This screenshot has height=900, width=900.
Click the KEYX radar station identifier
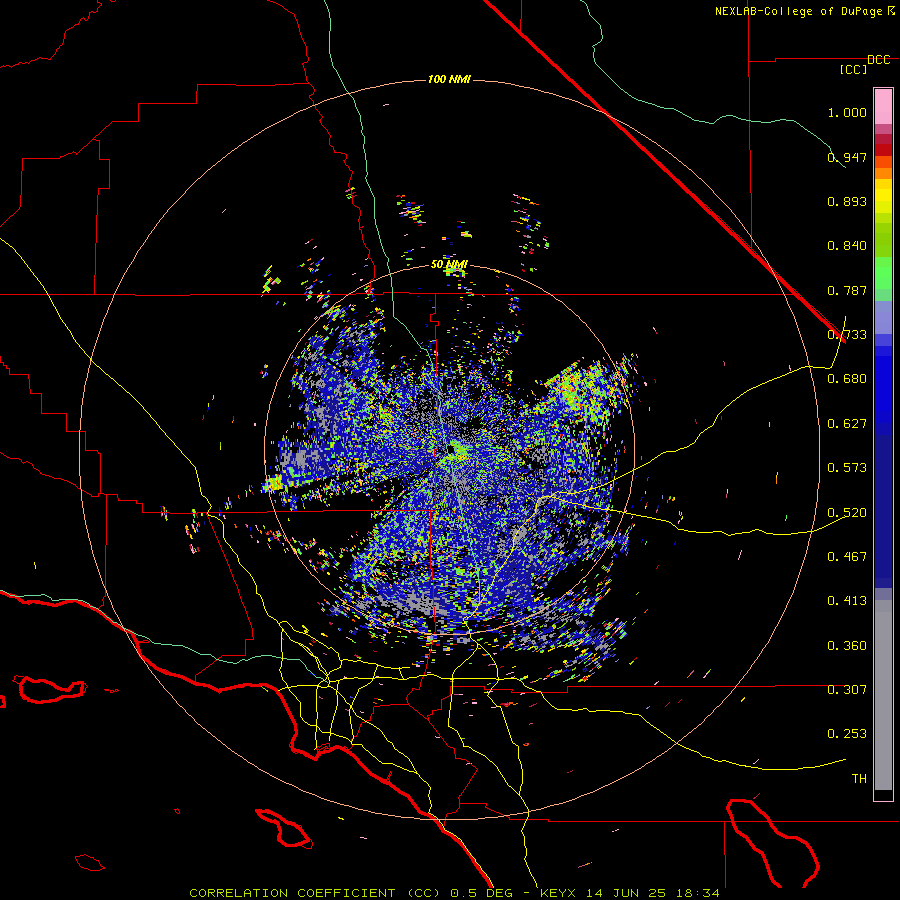click(560, 893)
